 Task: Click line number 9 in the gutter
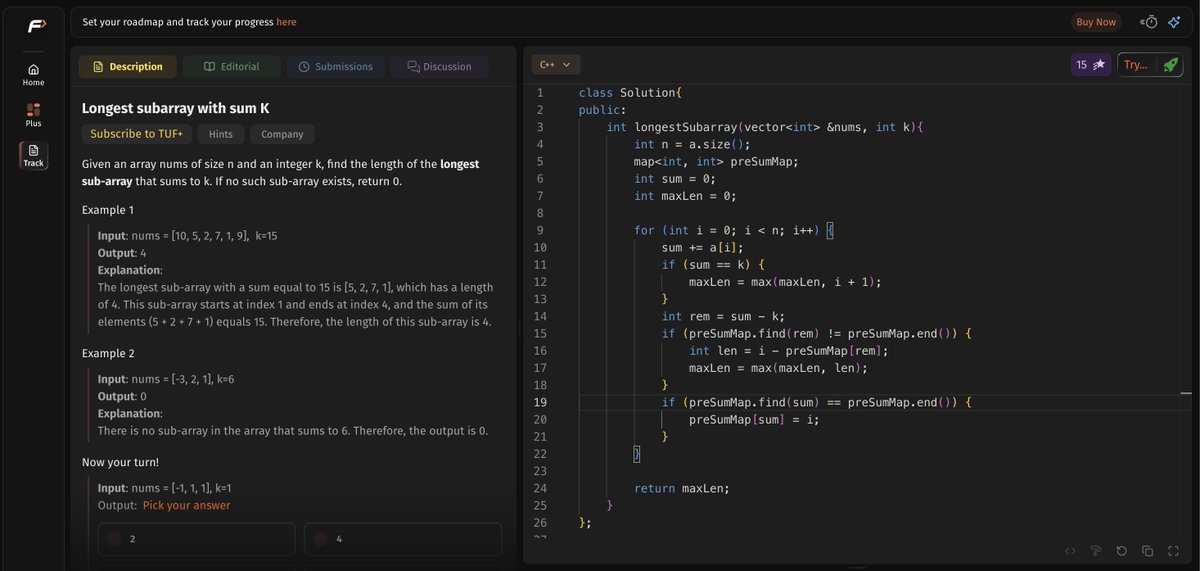coord(541,230)
